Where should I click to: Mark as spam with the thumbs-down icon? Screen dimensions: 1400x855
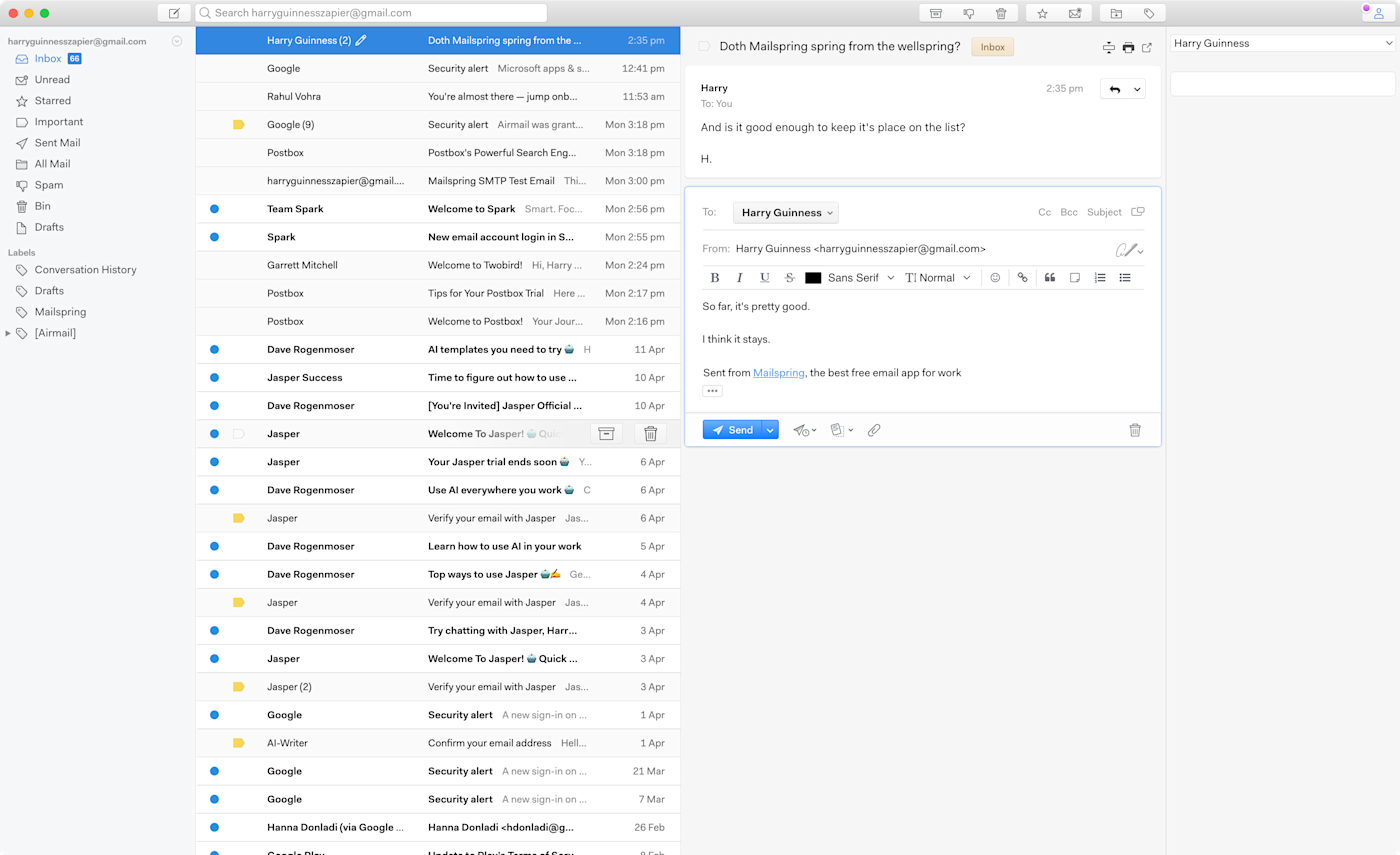(969, 13)
